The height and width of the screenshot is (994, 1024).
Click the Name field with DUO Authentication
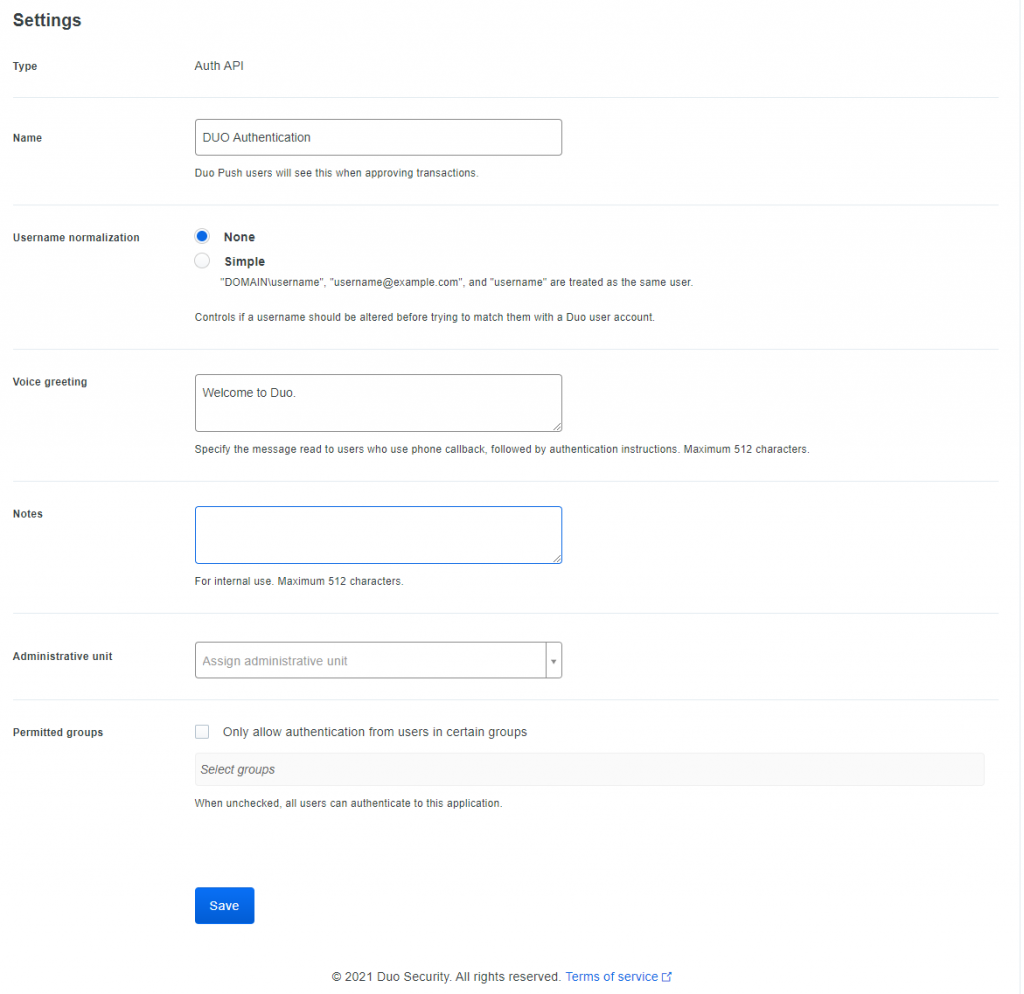tap(378, 137)
